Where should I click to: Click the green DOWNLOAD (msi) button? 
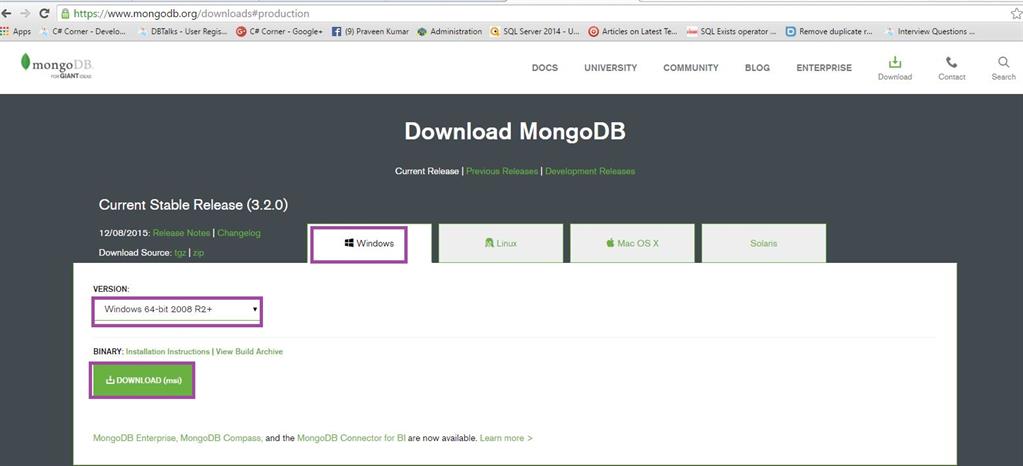pyautogui.click(x=143, y=381)
